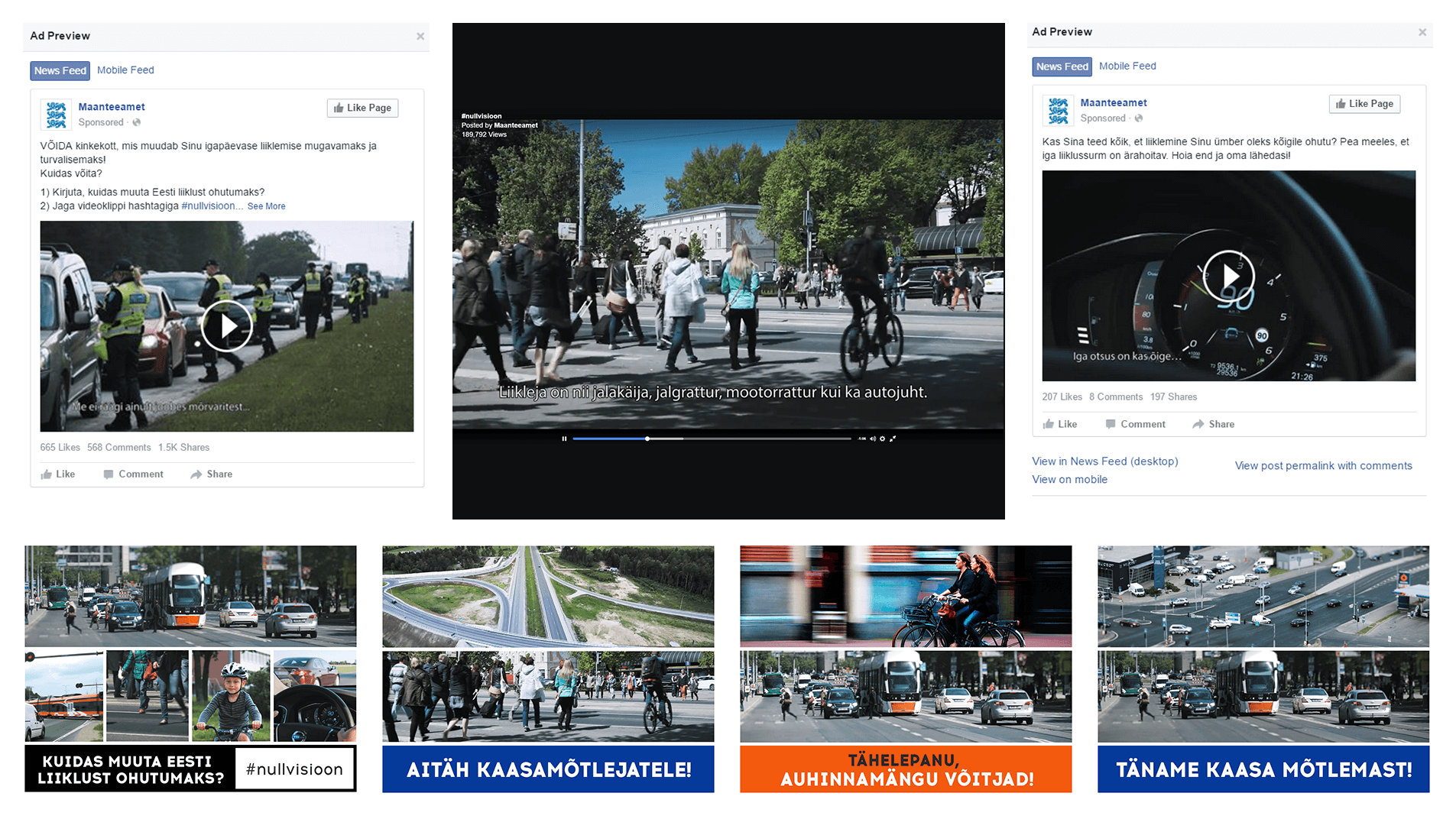Viewport: 1456px width, 819px height.
Task: Click 665 Likes count on left ad
Action: [x=60, y=448]
